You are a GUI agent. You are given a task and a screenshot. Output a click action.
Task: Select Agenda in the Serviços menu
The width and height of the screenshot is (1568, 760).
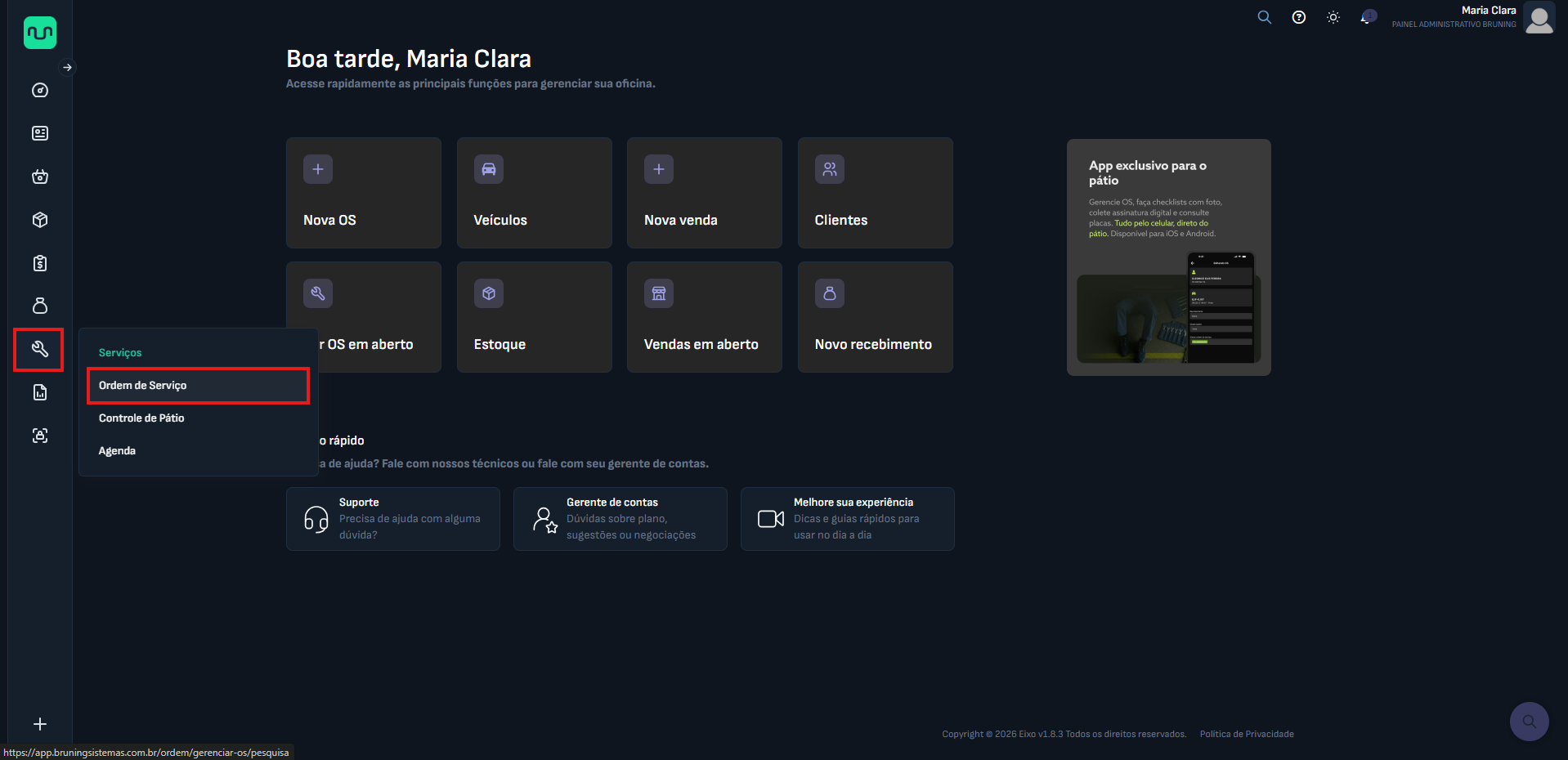pos(198,451)
